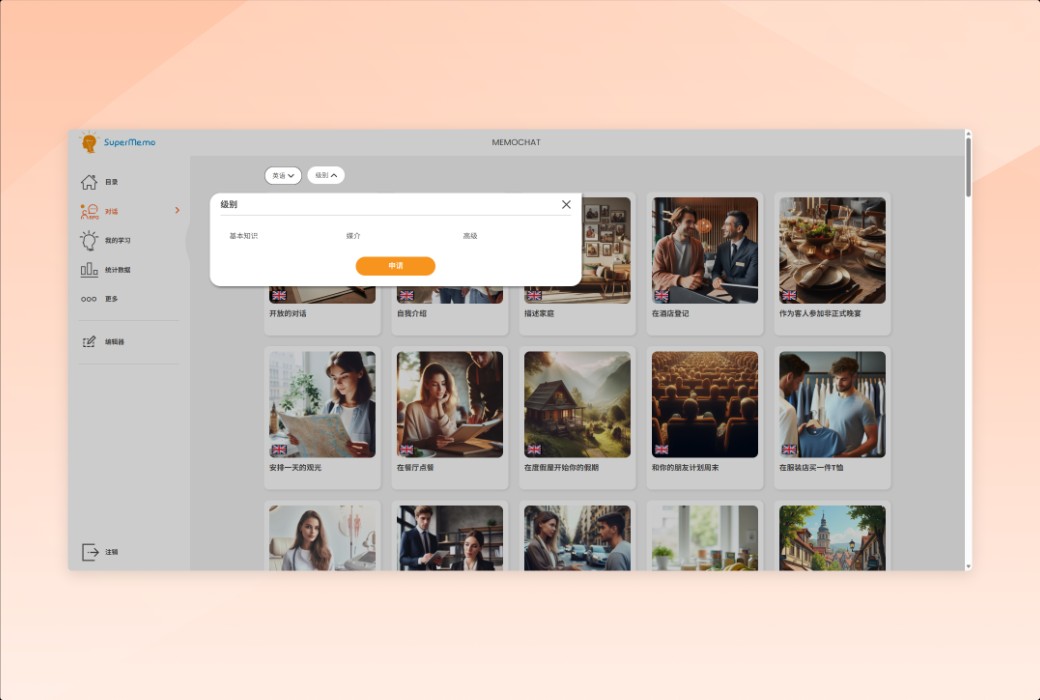The image size is (1040, 700).
Task: Open 统计数据 bar chart icon
Action: pyautogui.click(x=89, y=270)
